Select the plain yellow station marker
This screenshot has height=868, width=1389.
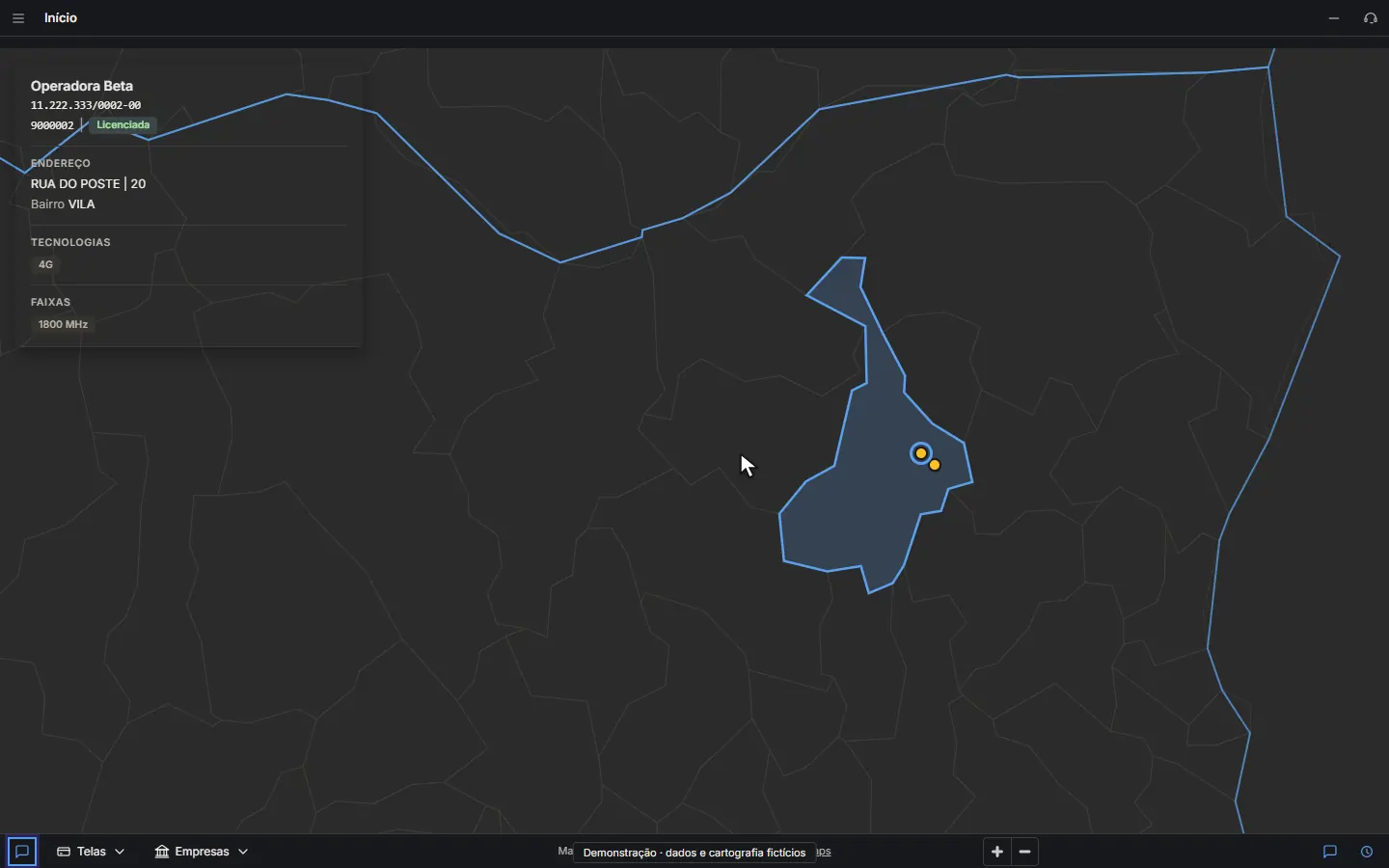[x=935, y=465]
